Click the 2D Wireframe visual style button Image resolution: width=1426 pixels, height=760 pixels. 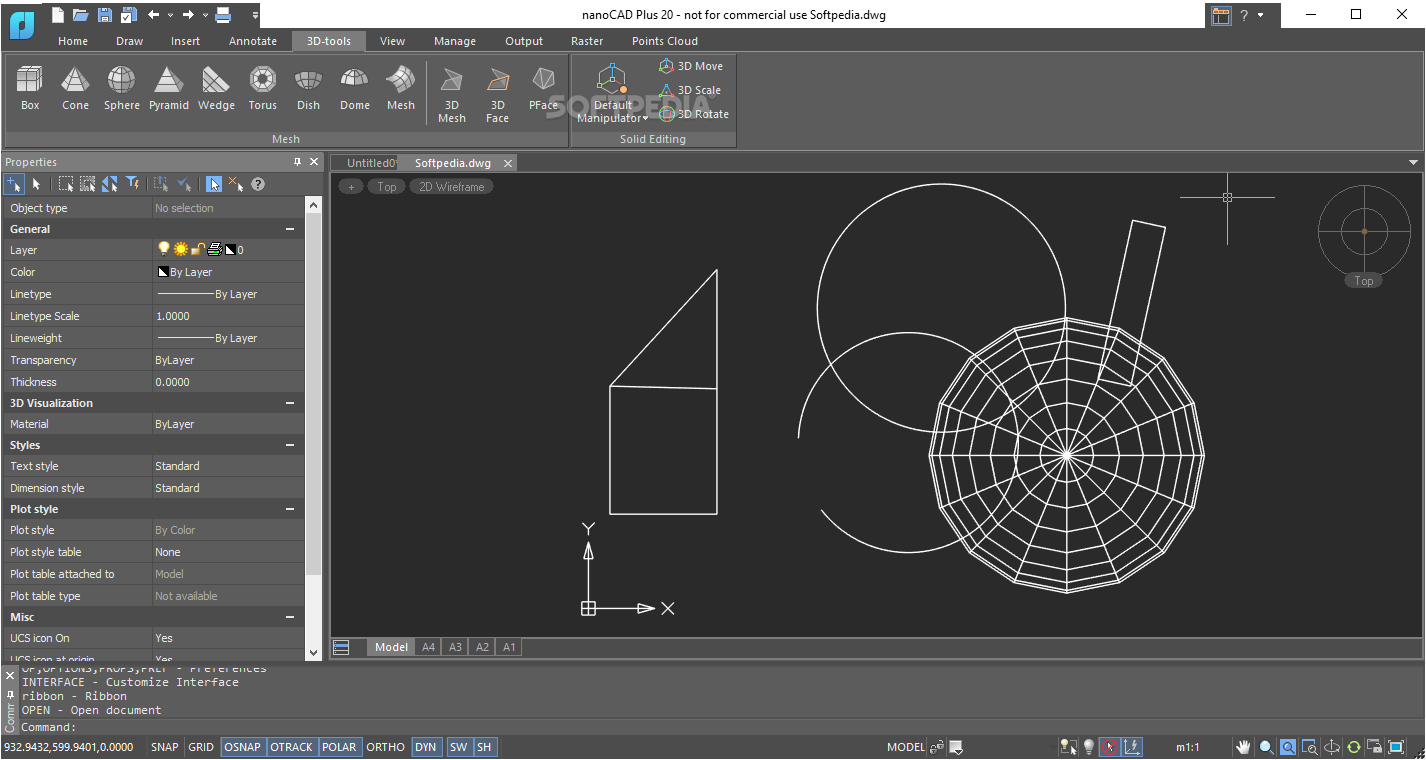pos(451,186)
